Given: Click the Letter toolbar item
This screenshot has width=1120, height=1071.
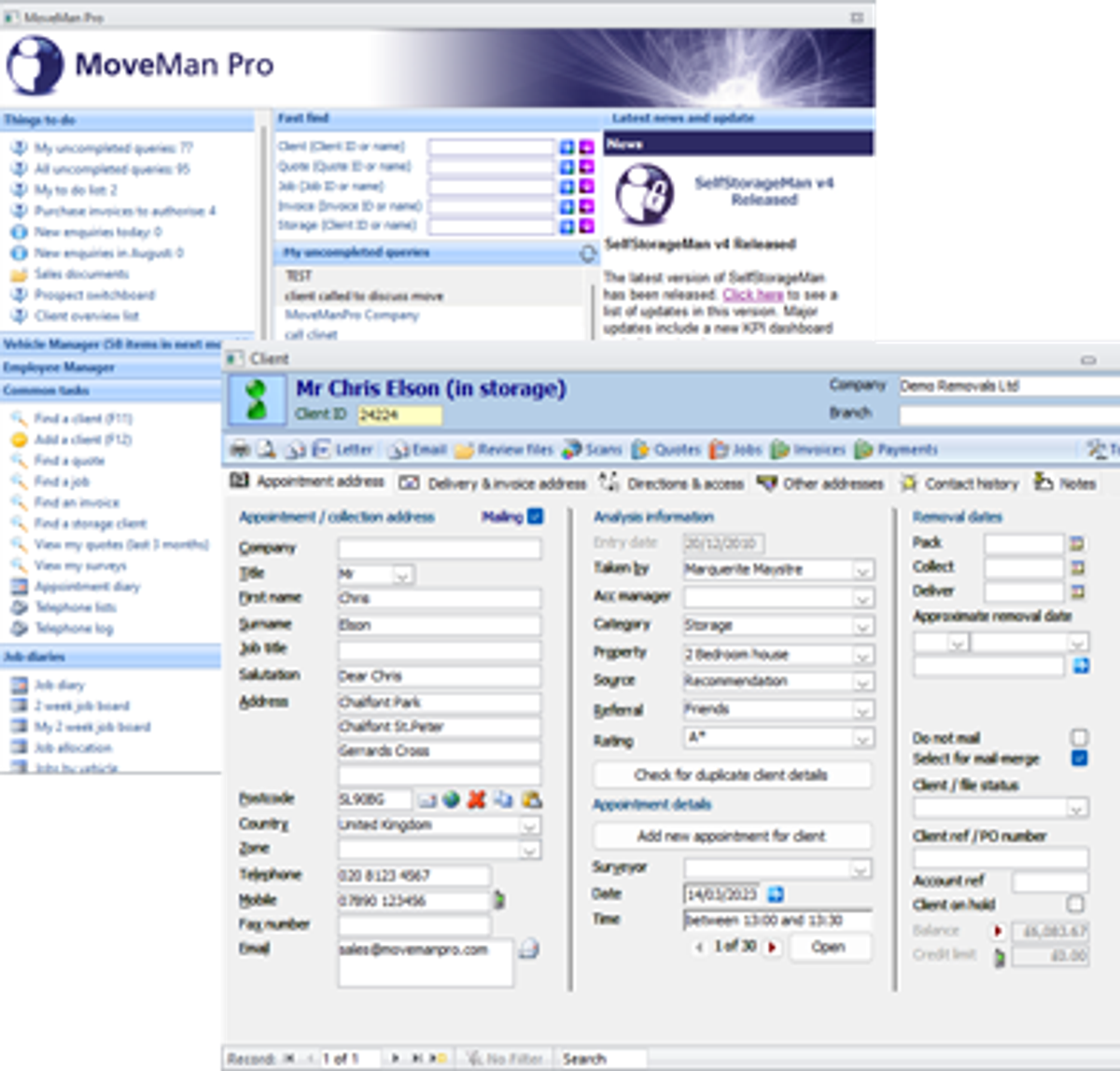Looking at the screenshot, I should point(342,450).
